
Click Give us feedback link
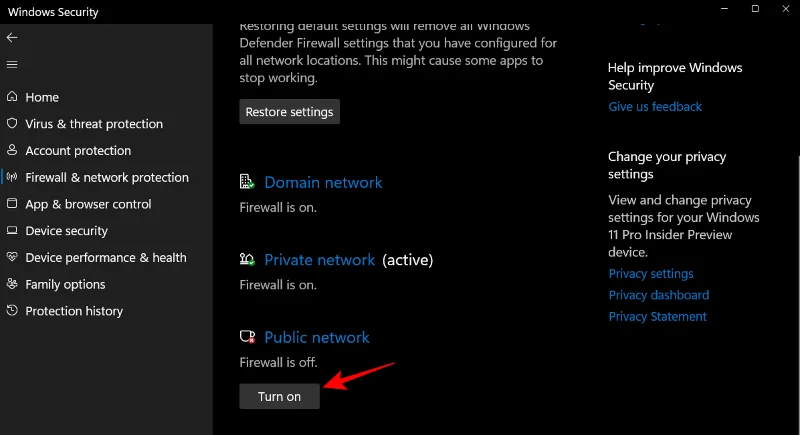point(655,107)
